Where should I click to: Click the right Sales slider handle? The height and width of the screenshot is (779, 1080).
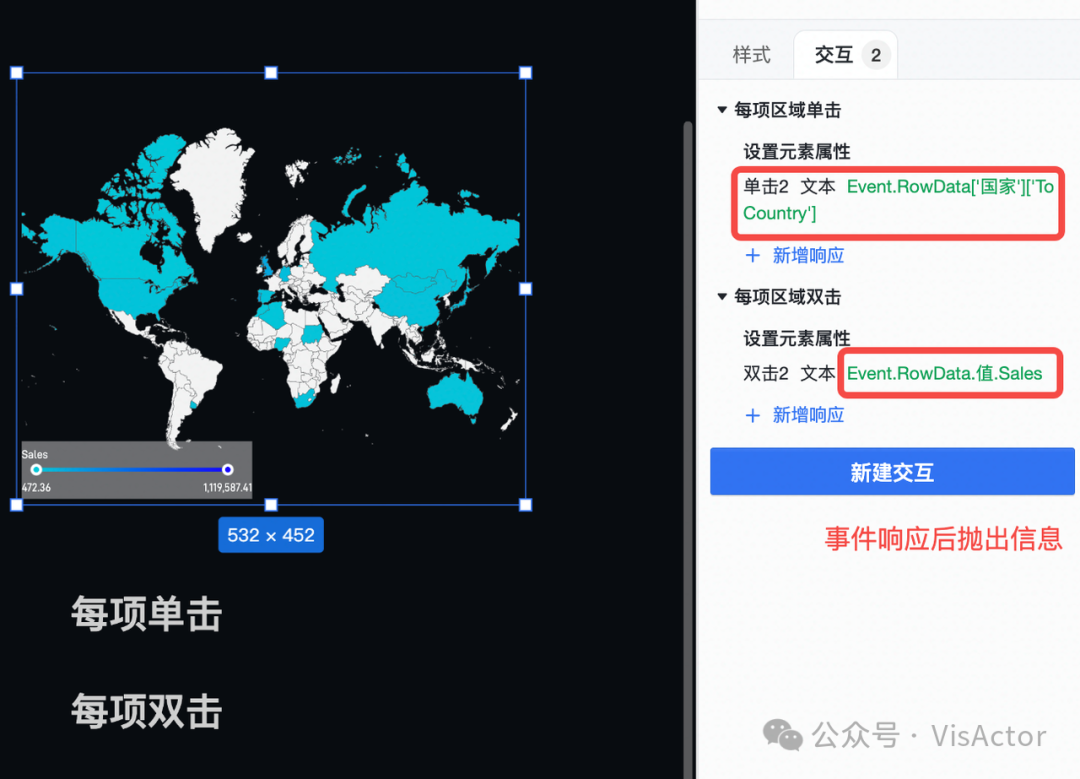tap(227, 470)
